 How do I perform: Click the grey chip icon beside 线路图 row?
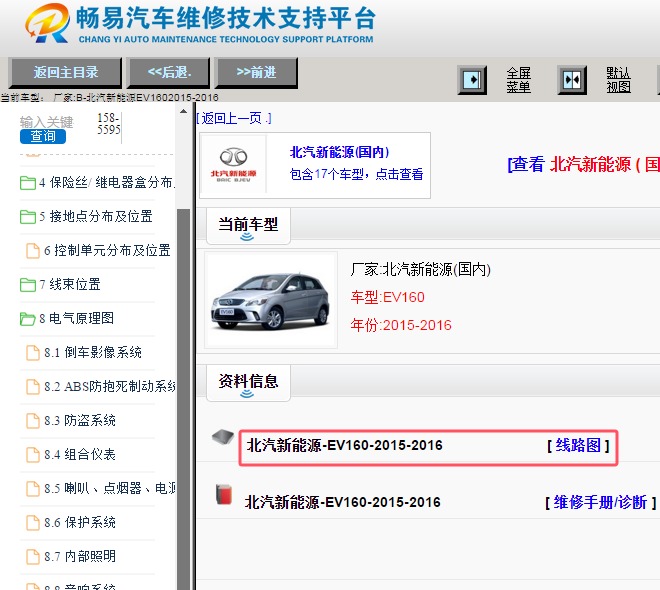tap(223, 437)
